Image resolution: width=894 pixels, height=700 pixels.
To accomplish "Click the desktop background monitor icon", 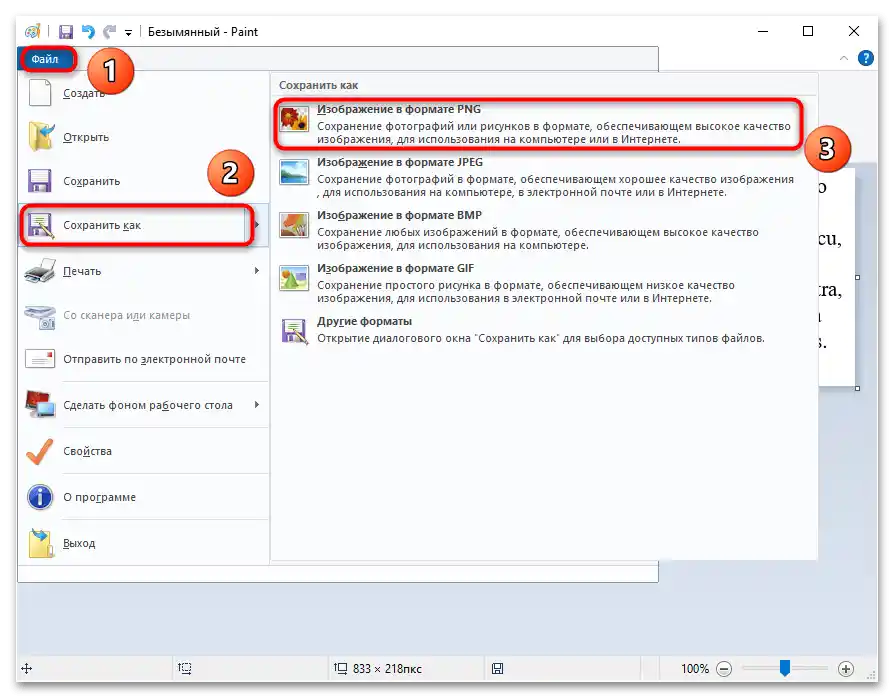I will point(40,404).
